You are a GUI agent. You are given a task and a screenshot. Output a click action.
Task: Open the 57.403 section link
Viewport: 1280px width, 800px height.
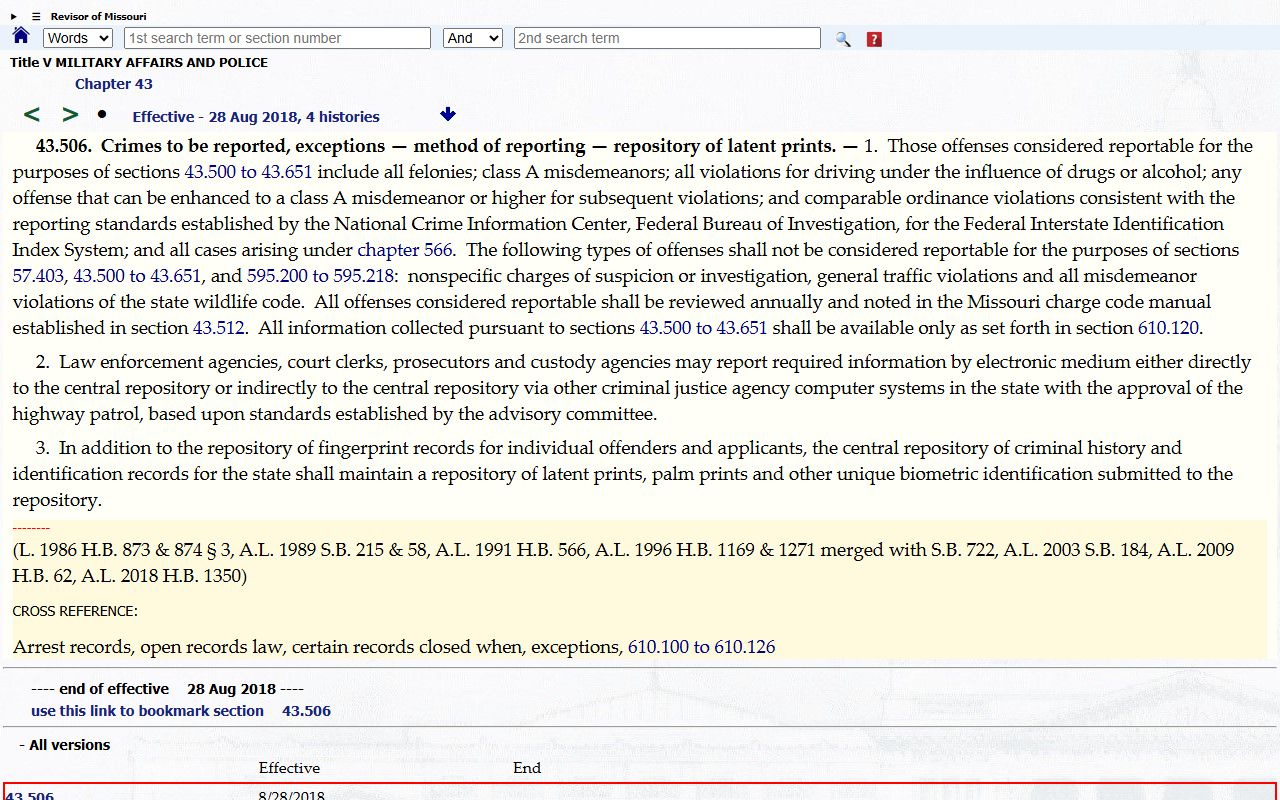click(38, 276)
